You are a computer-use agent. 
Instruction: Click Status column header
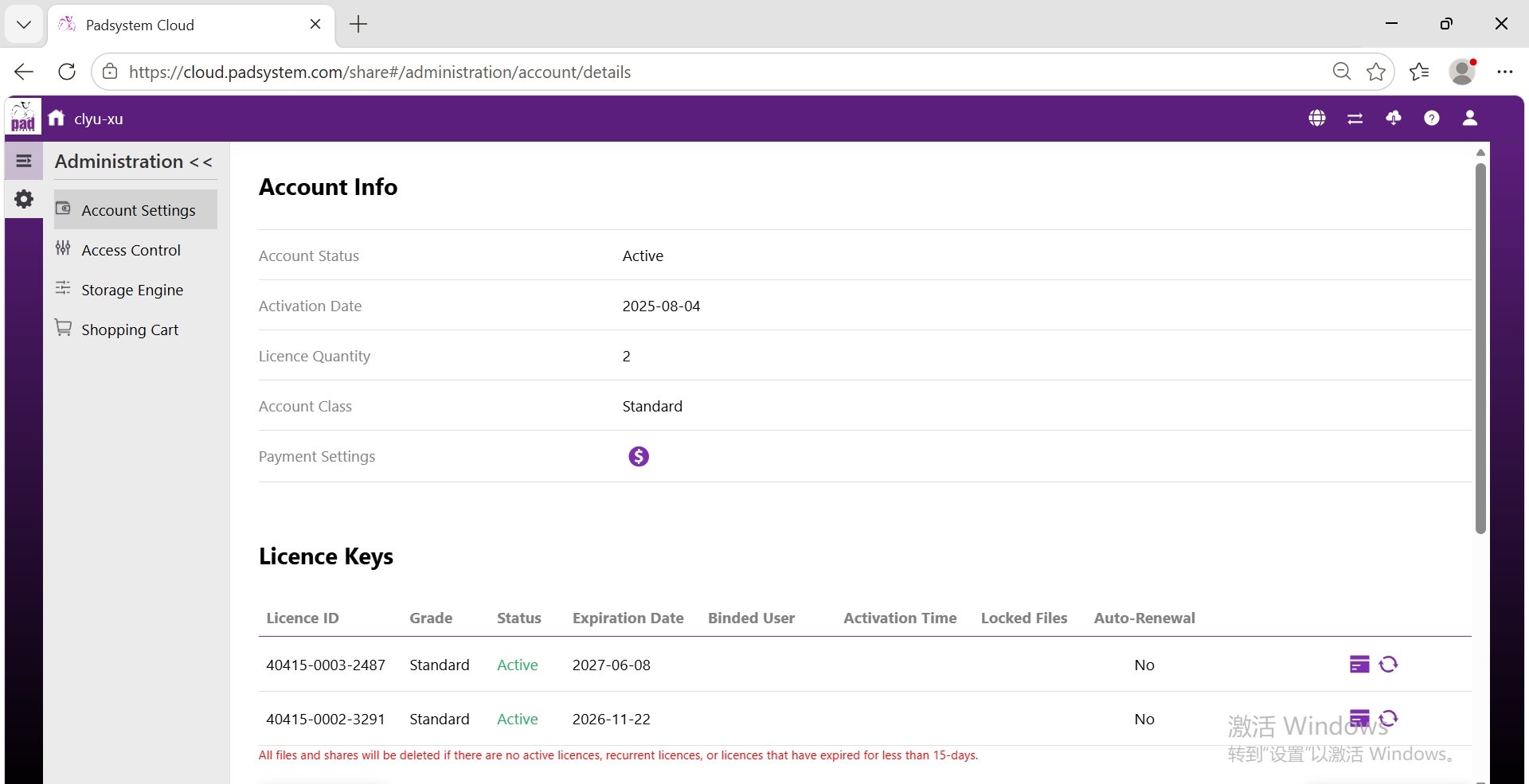pos(519,618)
